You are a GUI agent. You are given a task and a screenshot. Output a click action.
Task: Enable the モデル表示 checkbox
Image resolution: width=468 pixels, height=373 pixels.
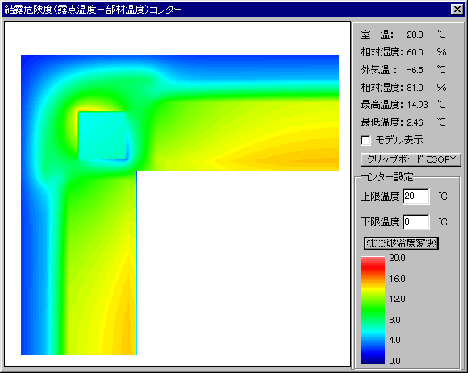366,140
